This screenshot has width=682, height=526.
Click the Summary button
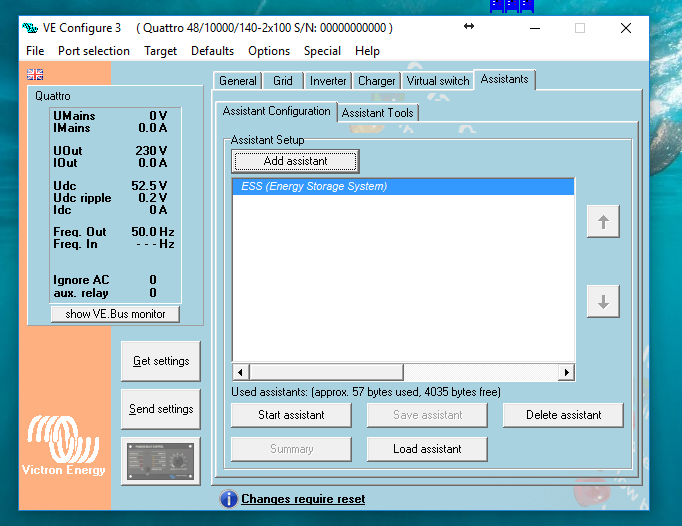point(291,449)
